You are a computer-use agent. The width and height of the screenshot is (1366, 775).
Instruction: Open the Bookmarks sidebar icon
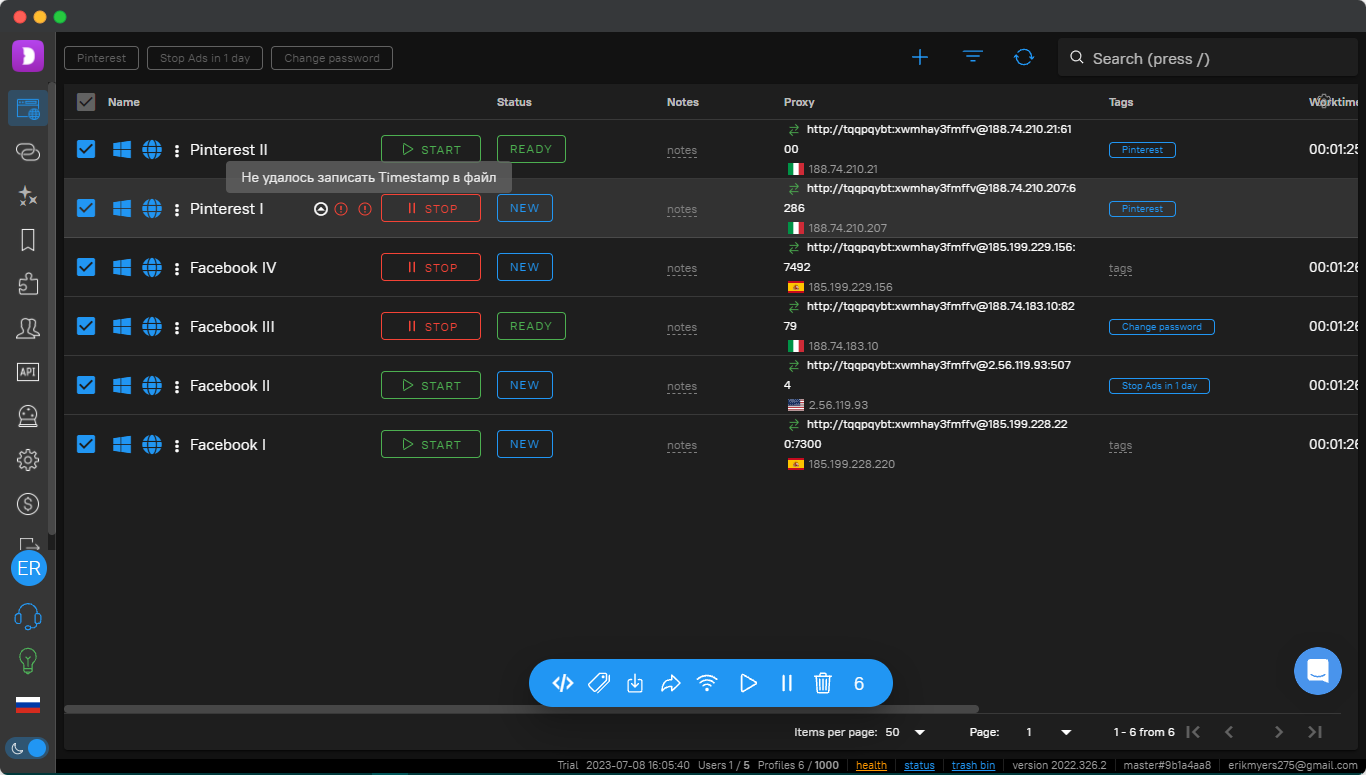[x=28, y=240]
